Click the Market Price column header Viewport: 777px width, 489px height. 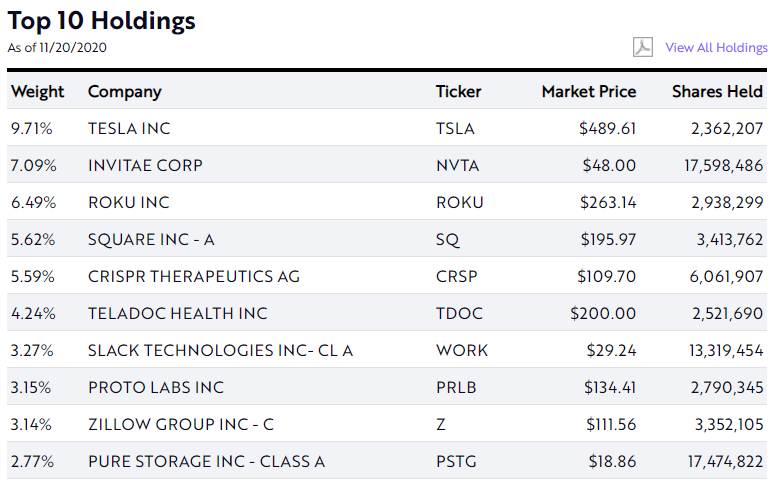point(588,92)
